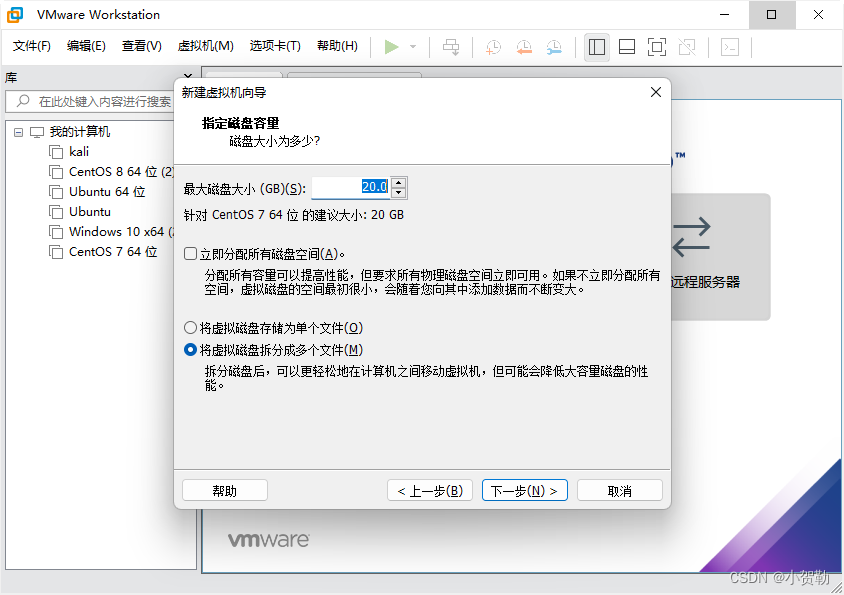Viewport: 844px width, 595px height.
Task: Select Windows 10 x64 in library
Action: coord(121,232)
